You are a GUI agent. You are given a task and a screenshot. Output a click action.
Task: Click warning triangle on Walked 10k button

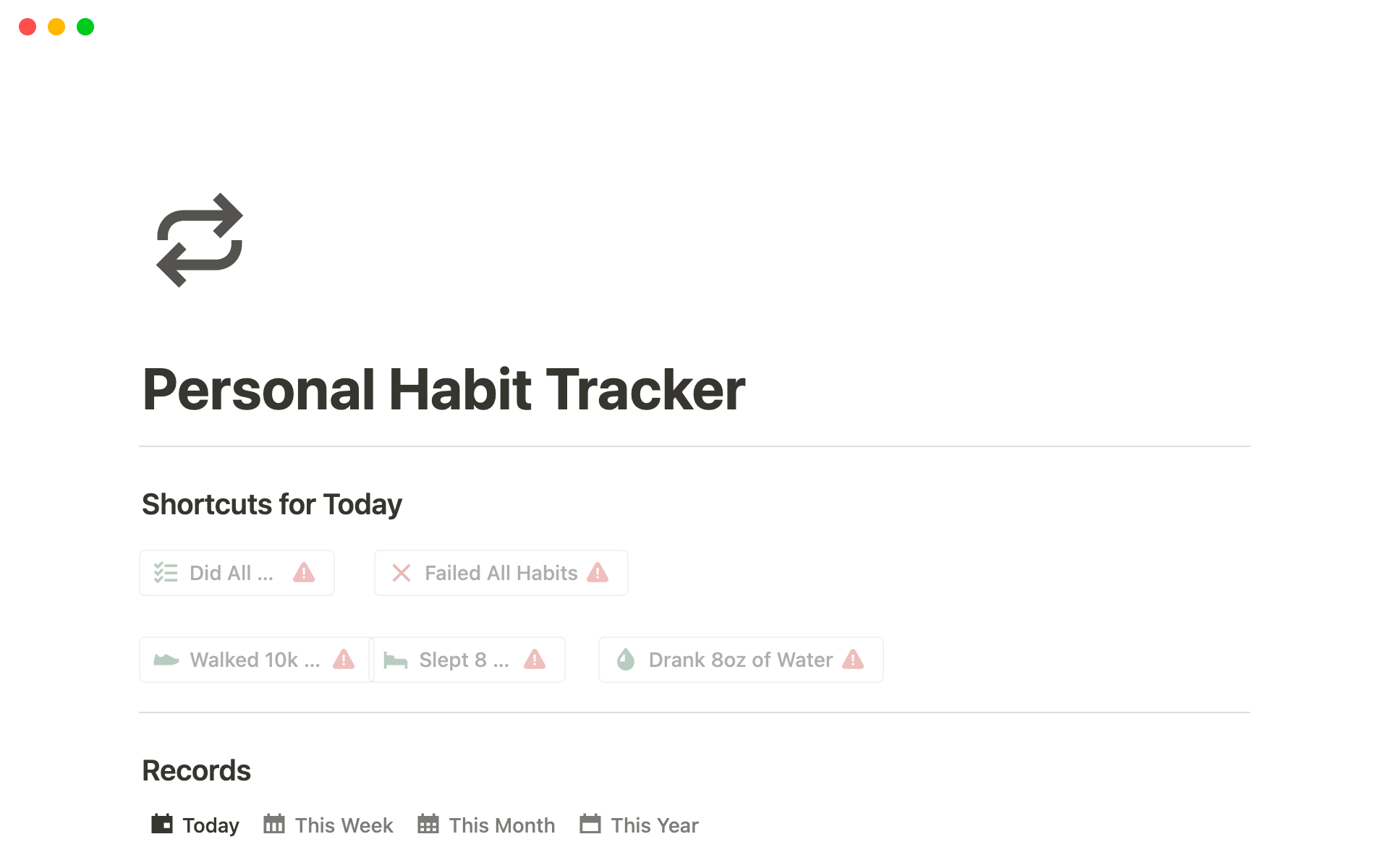click(x=344, y=660)
